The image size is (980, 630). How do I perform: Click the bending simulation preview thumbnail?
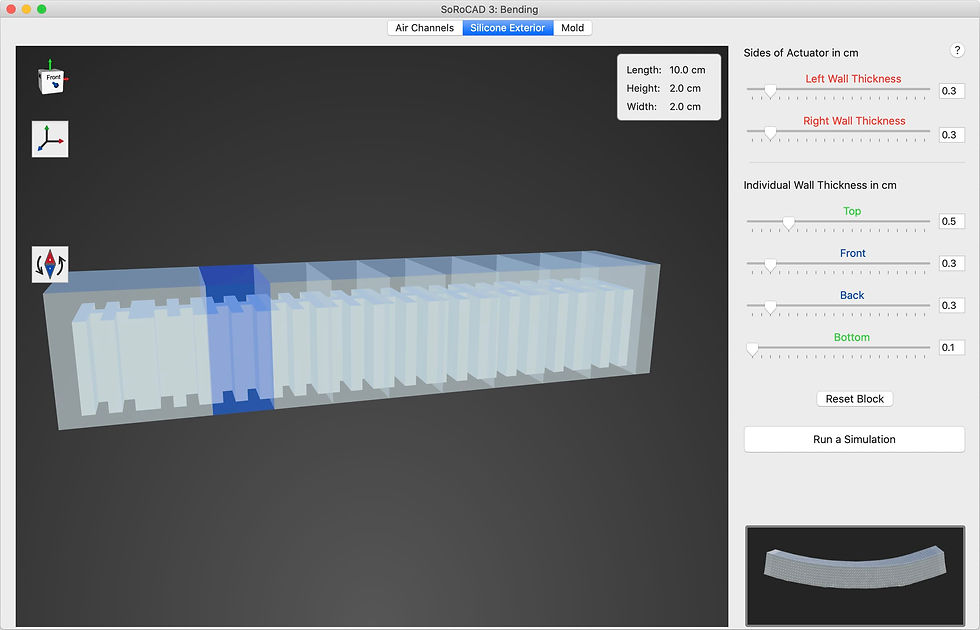click(854, 575)
